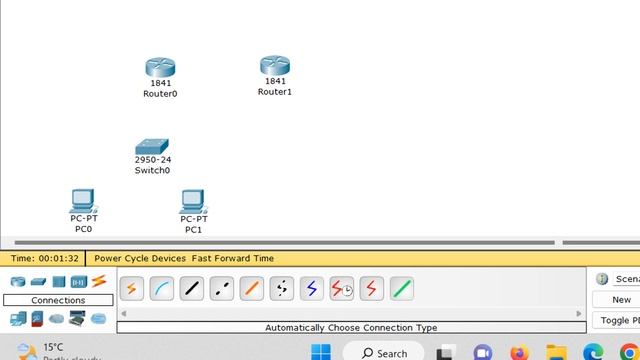Open the End Devices category

pyautogui.click(x=18, y=318)
